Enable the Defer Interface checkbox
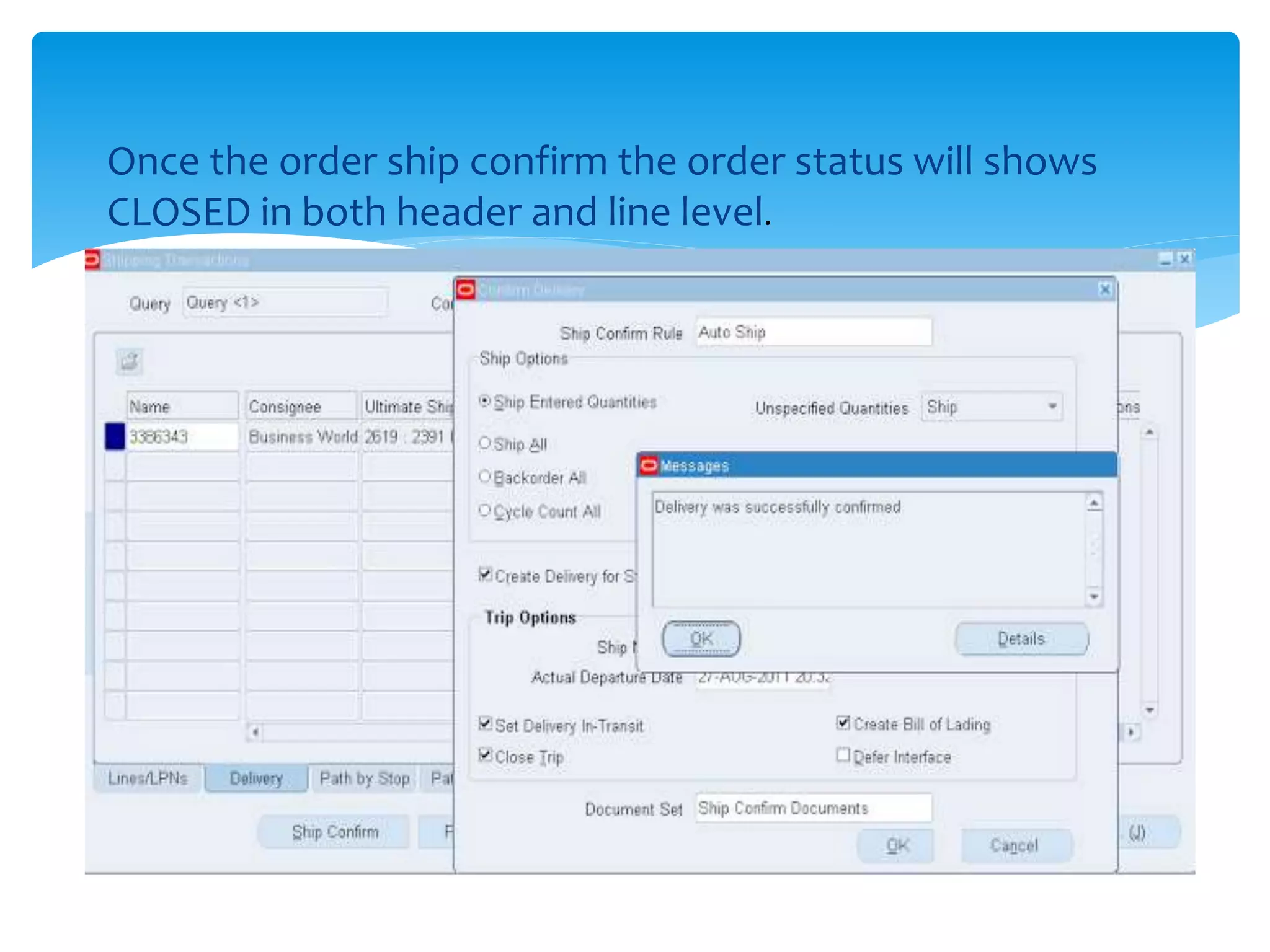1270x952 pixels. click(843, 755)
